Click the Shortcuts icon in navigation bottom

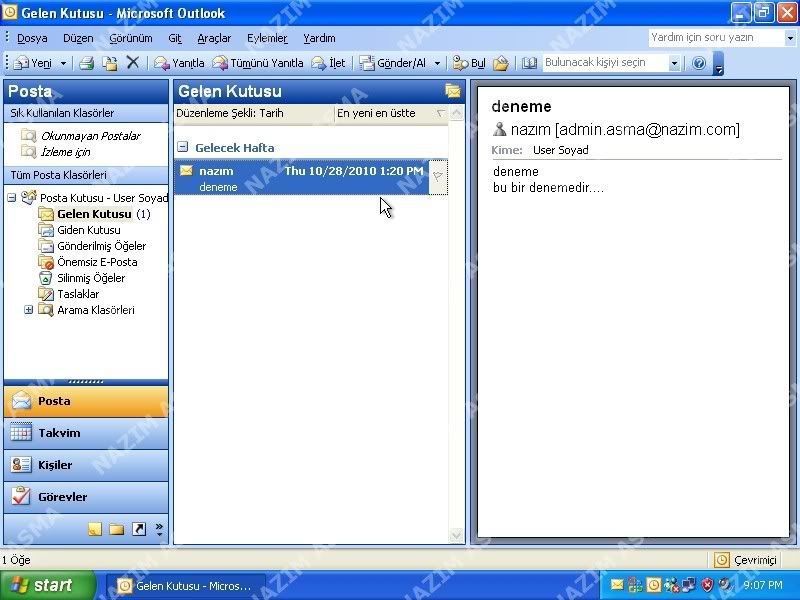139,529
